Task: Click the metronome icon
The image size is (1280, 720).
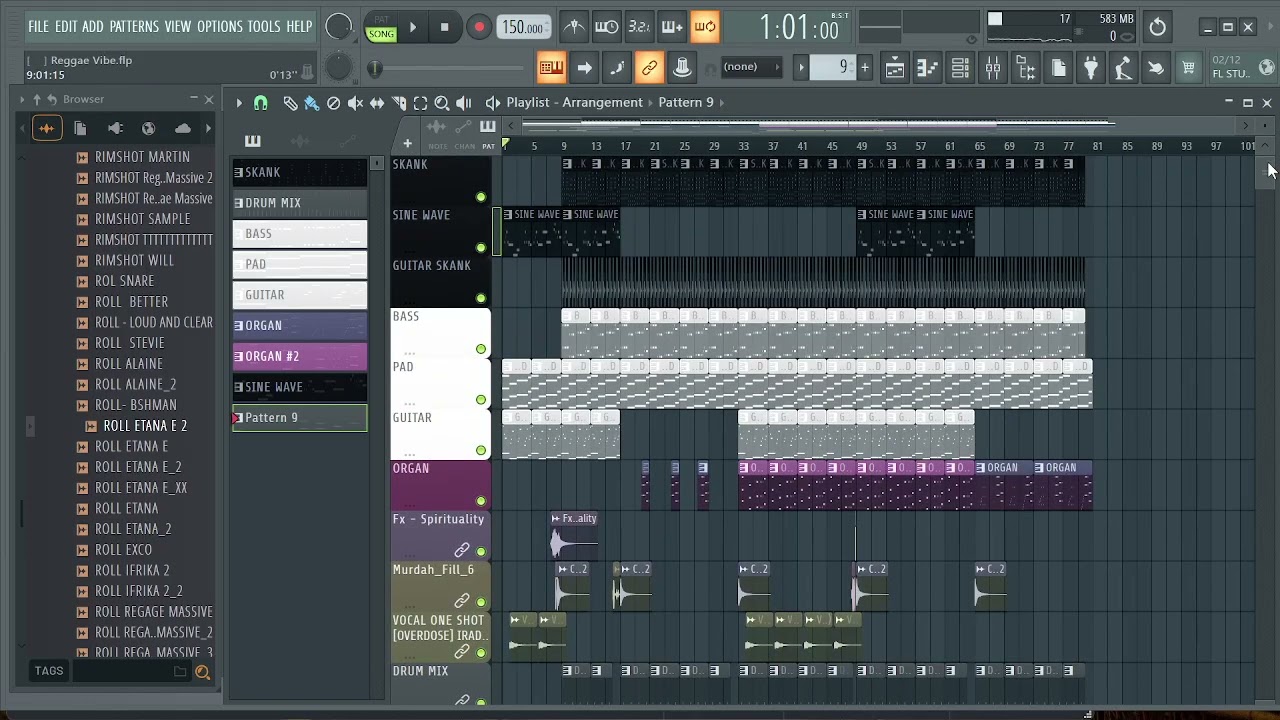Action: pos(574,27)
